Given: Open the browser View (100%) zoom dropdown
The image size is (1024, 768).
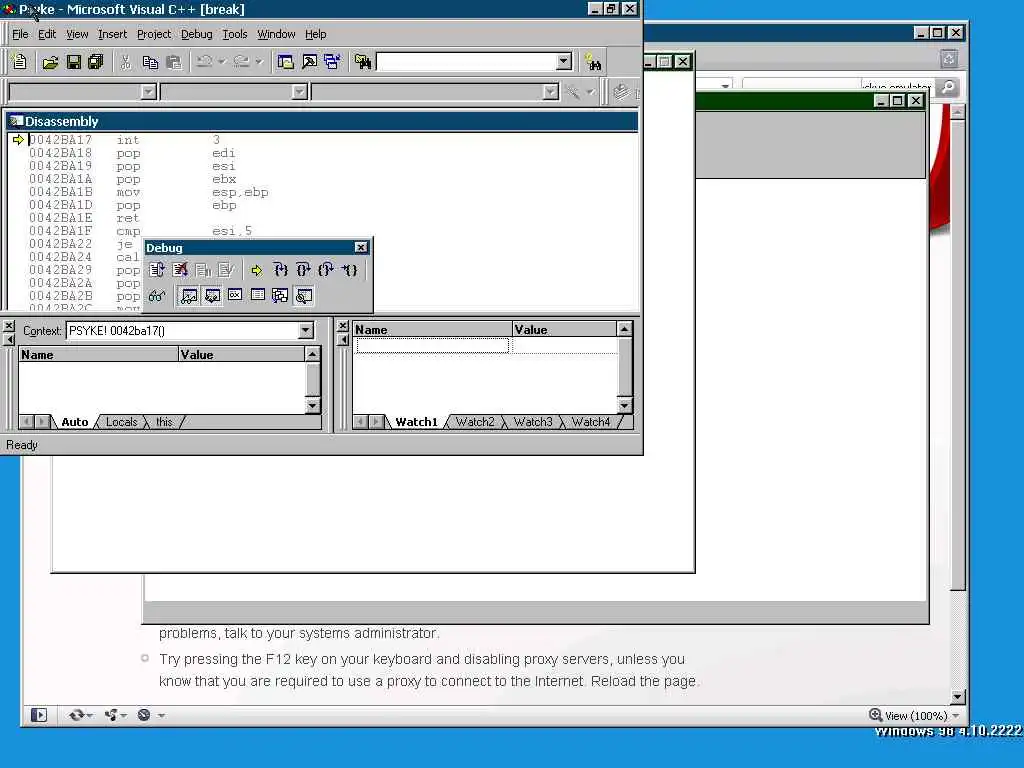Looking at the screenshot, I should point(955,716).
